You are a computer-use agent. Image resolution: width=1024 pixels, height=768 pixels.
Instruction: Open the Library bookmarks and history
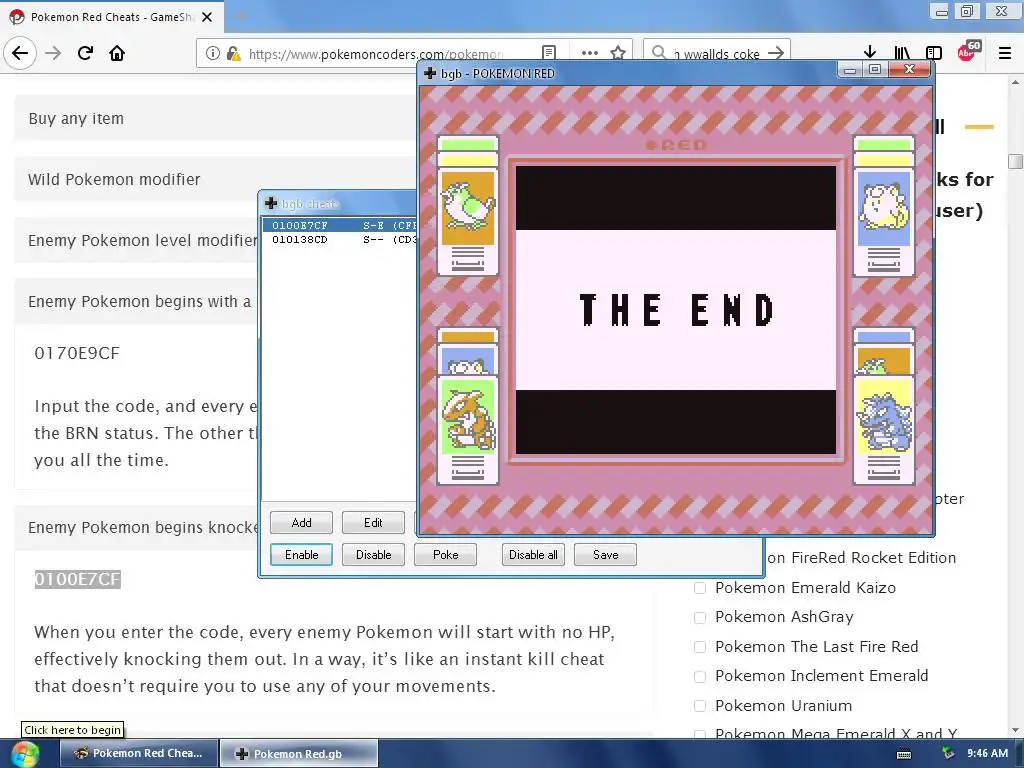click(902, 53)
